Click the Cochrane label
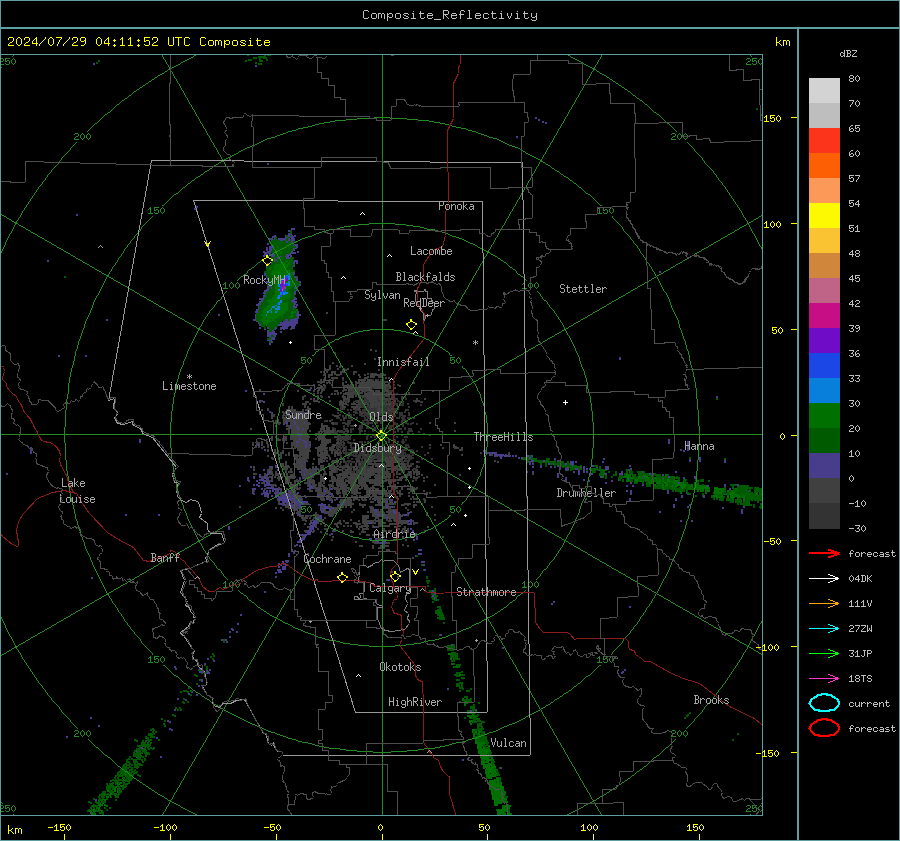This screenshot has width=900, height=841. (x=327, y=559)
